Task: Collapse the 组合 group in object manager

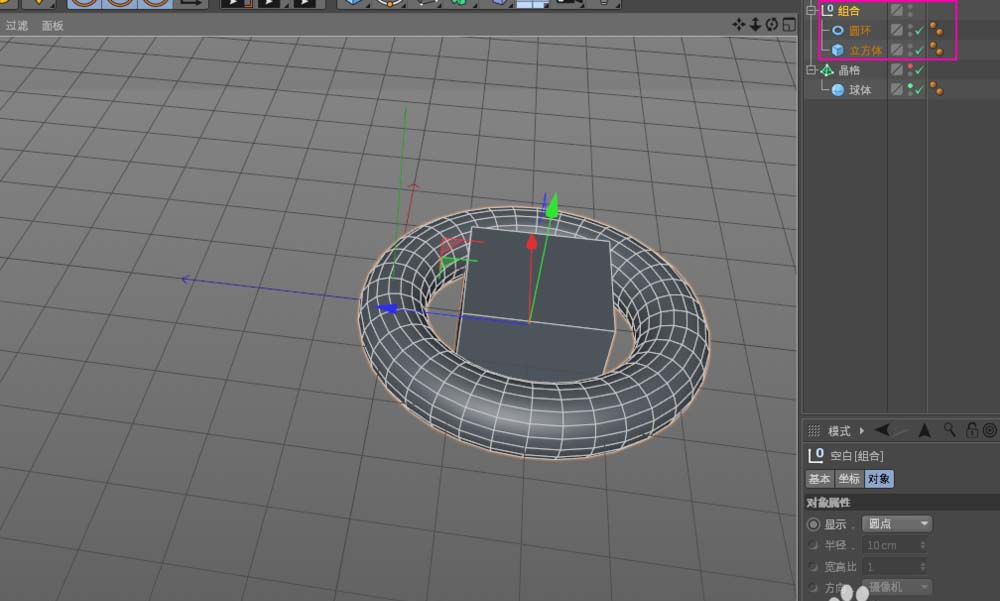Action: point(811,10)
